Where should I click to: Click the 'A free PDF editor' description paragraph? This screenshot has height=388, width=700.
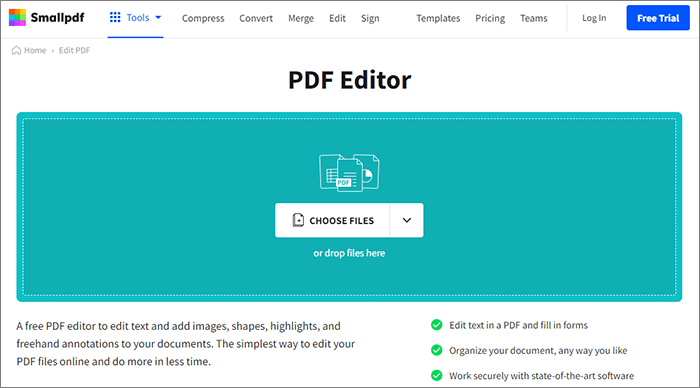186,344
